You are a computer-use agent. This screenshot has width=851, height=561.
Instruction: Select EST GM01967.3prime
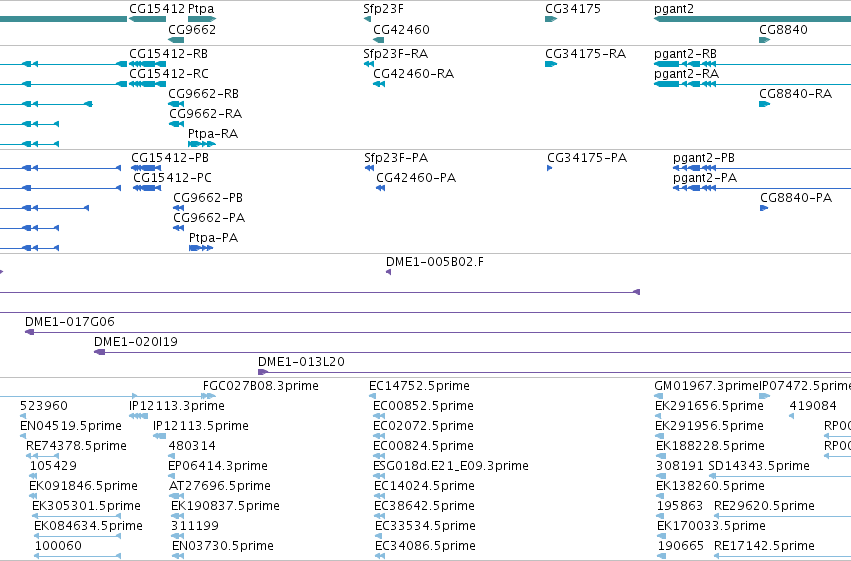click(x=706, y=386)
